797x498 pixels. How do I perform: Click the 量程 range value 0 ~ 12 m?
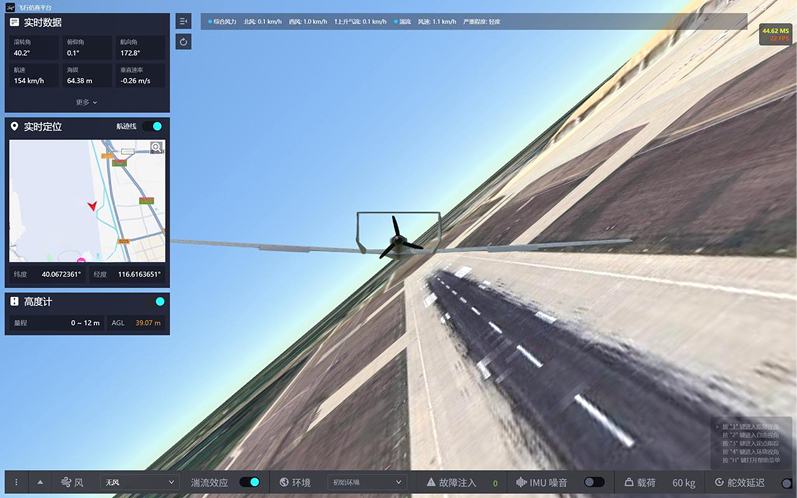85,323
